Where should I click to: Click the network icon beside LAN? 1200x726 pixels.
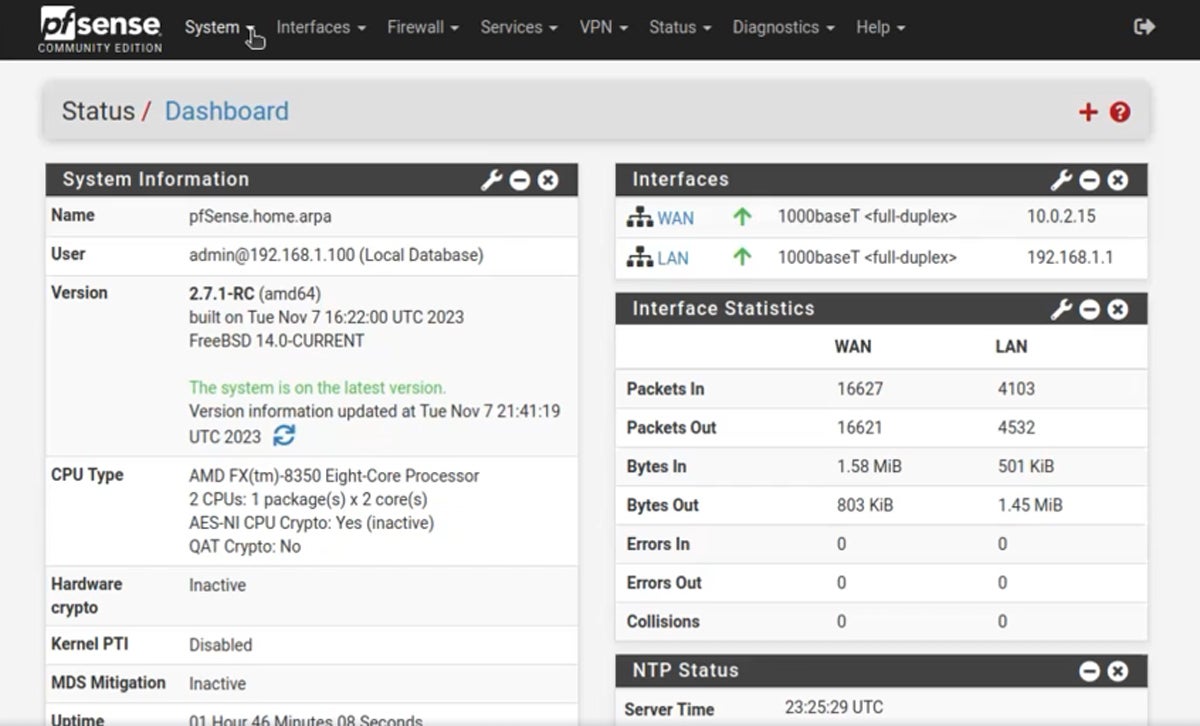pos(639,257)
